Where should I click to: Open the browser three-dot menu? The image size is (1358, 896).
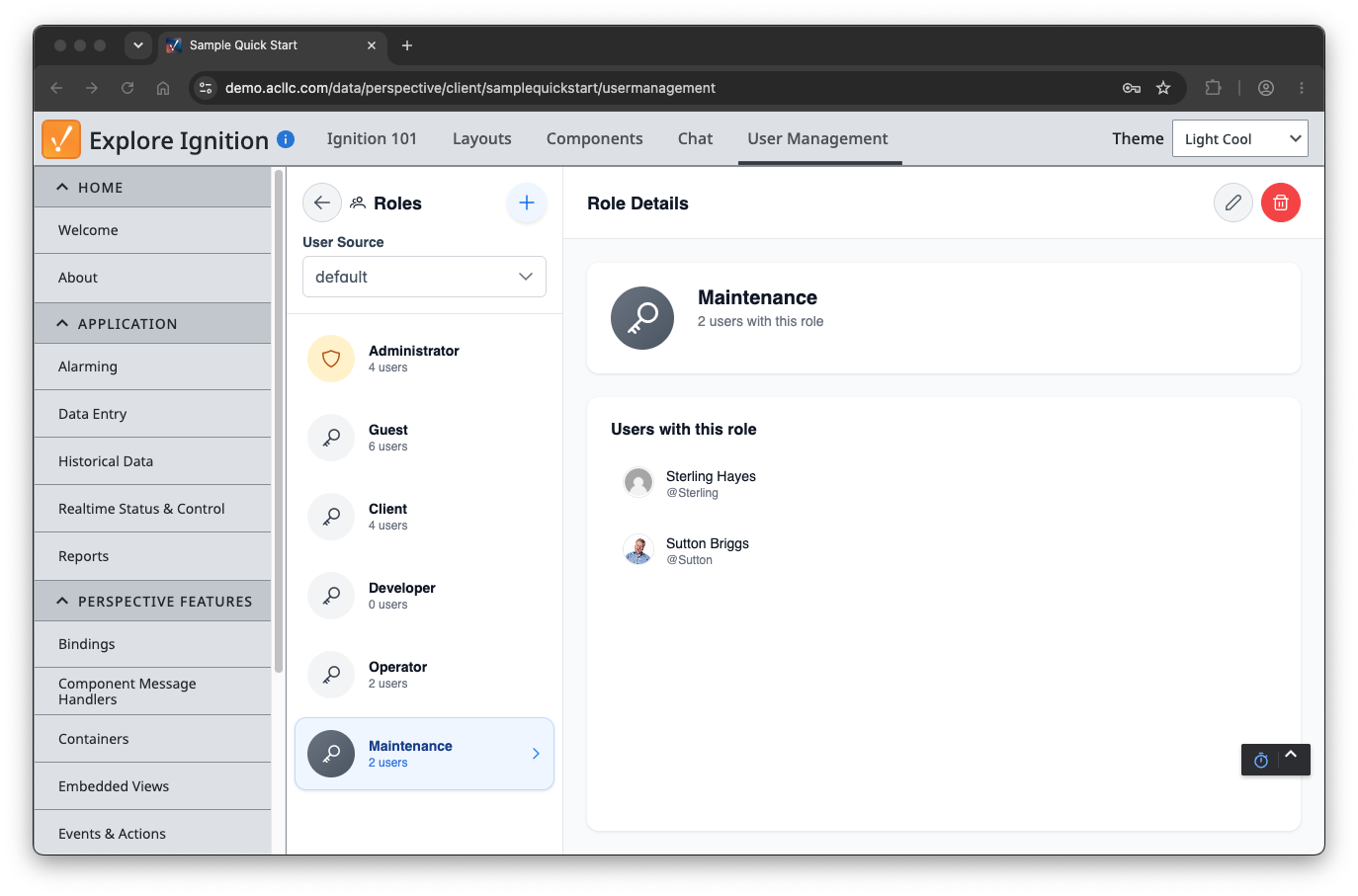point(1302,88)
